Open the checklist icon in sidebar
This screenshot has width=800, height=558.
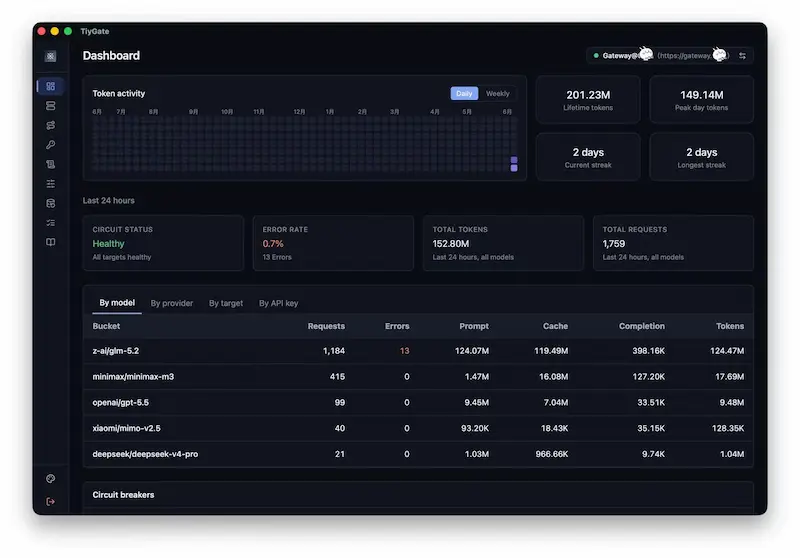point(51,223)
